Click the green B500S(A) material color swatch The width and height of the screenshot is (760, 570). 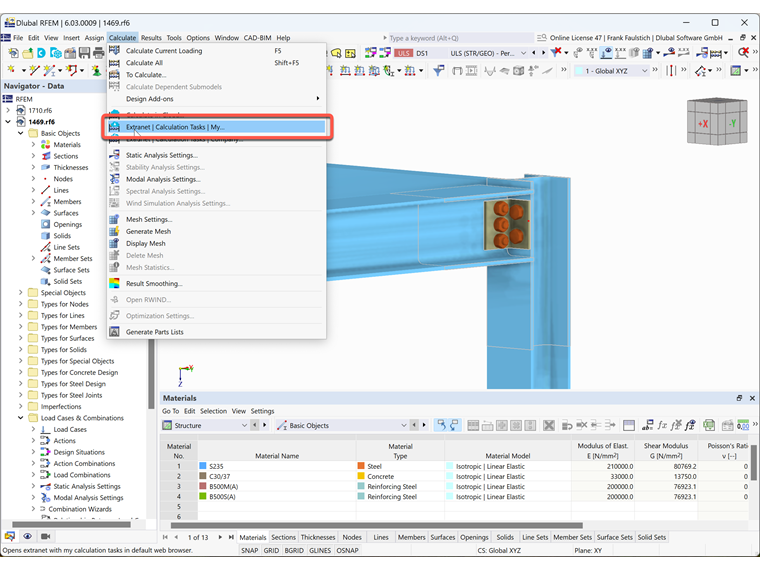pos(203,497)
